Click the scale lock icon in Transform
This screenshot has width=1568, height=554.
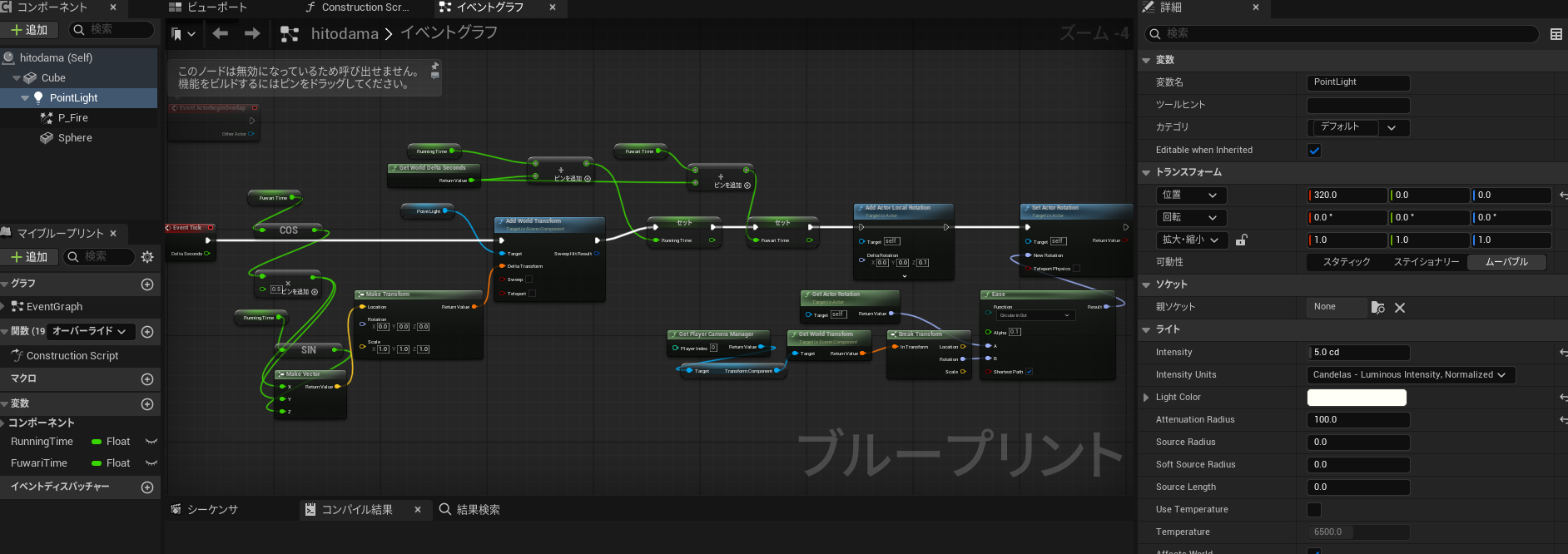[x=1241, y=240]
